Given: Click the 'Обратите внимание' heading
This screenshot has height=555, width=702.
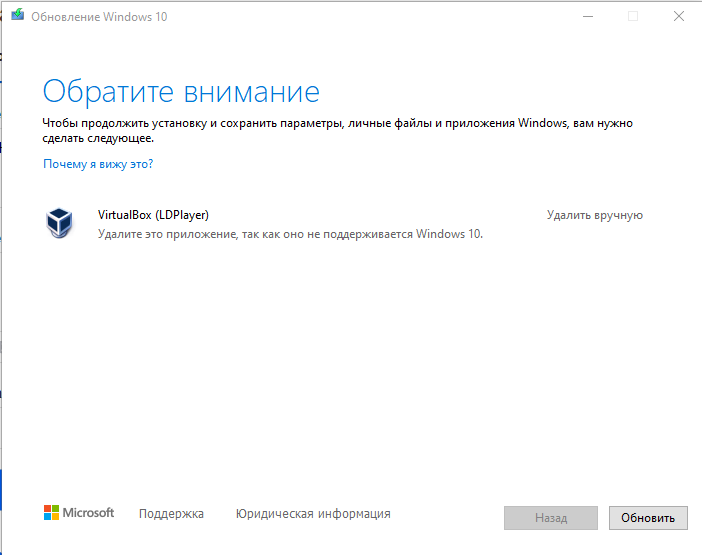Looking at the screenshot, I should click(x=181, y=91).
